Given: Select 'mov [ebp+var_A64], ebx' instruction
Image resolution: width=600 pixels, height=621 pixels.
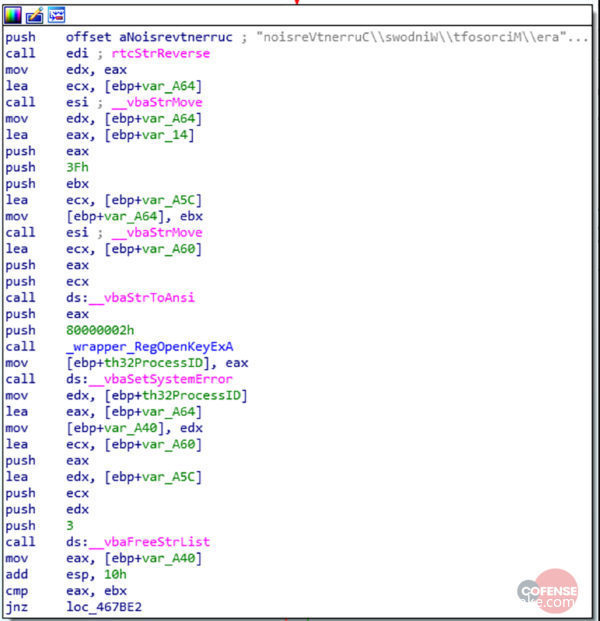Looking at the screenshot, I should click(104, 216).
